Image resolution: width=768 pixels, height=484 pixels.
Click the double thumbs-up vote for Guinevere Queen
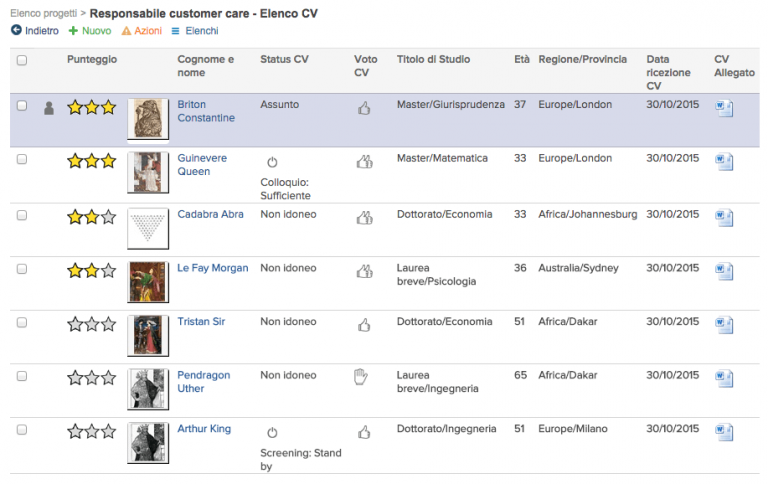pyautogui.click(x=364, y=161)
